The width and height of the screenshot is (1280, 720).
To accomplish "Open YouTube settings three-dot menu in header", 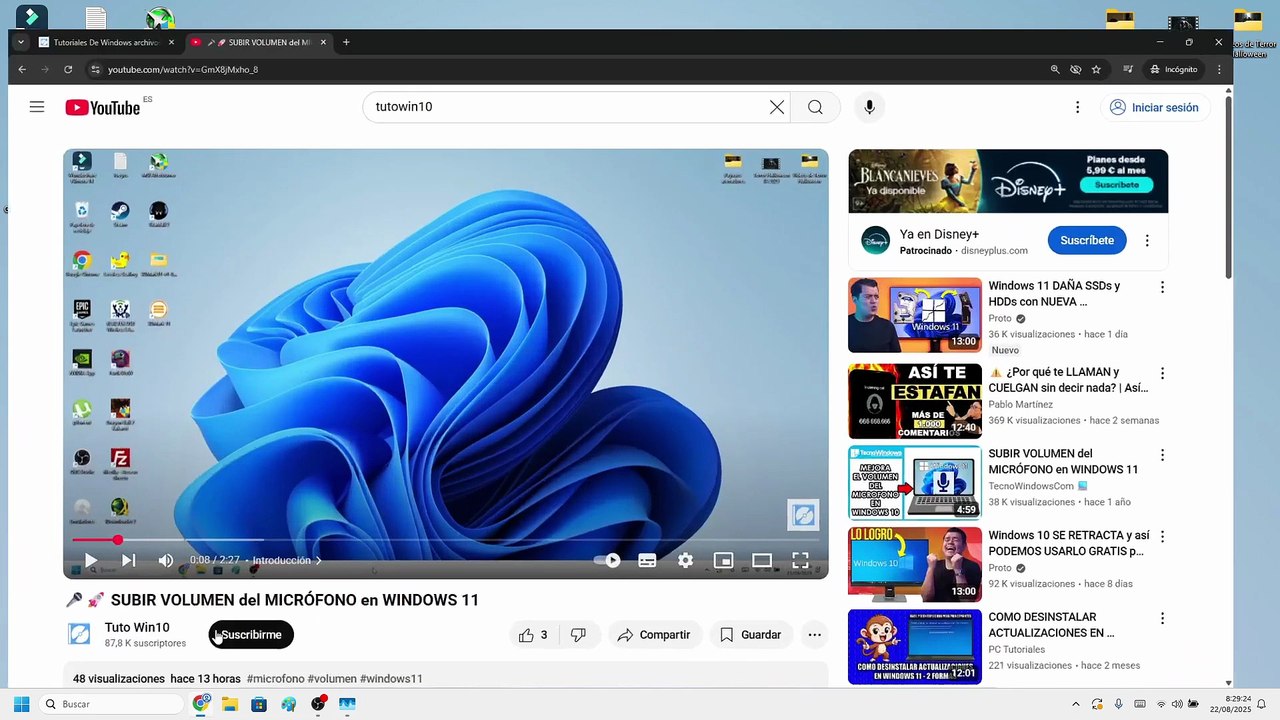I will (x=1077, y=107).
